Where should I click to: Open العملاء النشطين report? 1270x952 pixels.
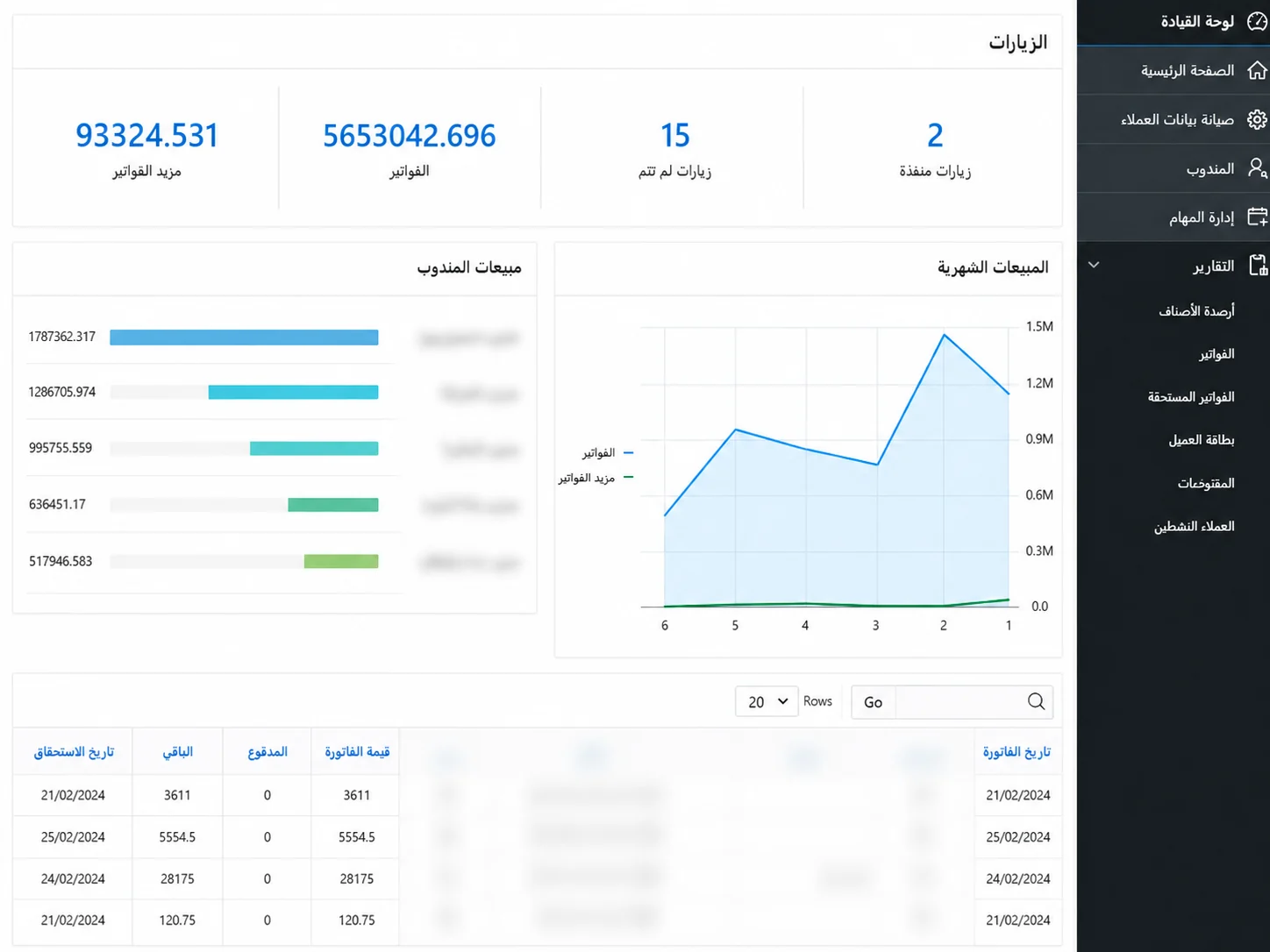coord(1194,526)
